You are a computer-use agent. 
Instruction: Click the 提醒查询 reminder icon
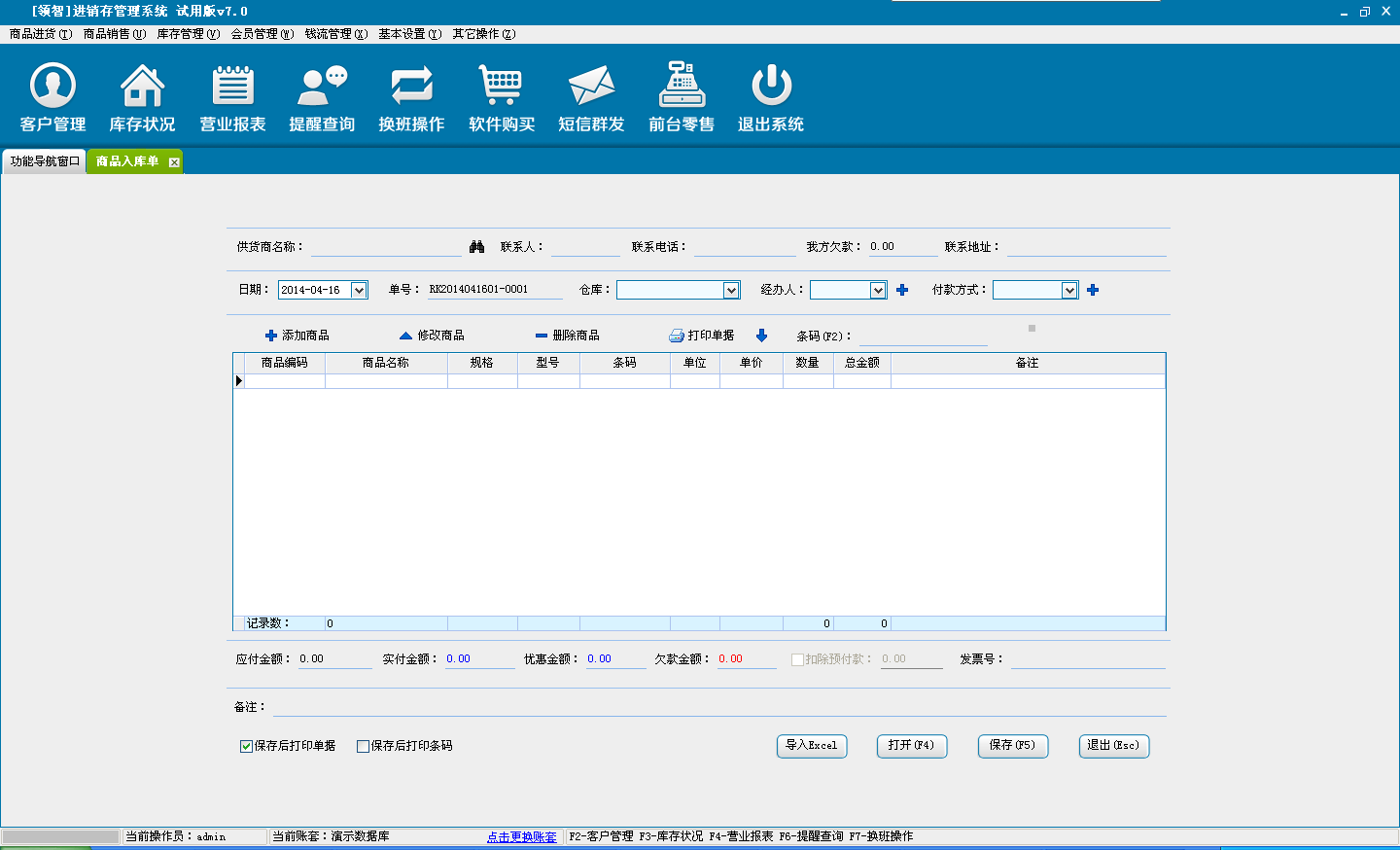click(x=322, y=87)
